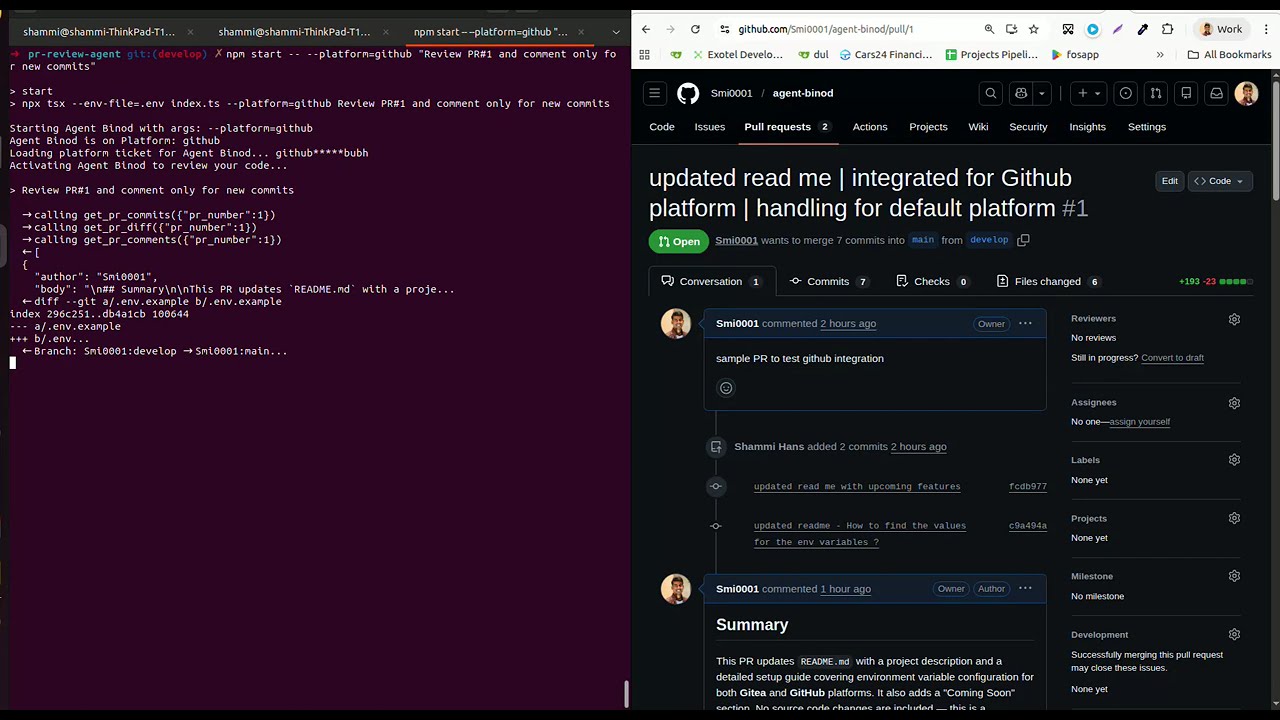Open the Create new plus dropdown
The height and width of the screenshot is (720, 1280).
pos(1089,93)
